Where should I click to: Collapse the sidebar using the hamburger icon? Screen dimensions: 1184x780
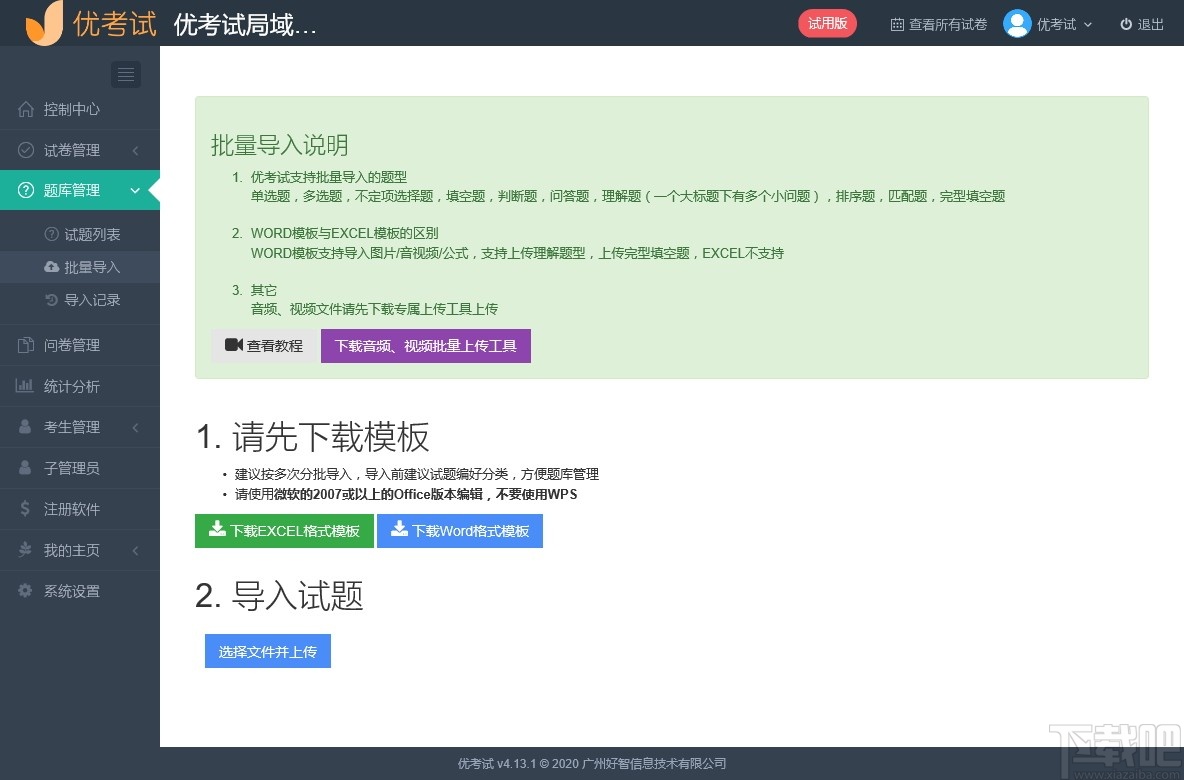tap(125, 74)
